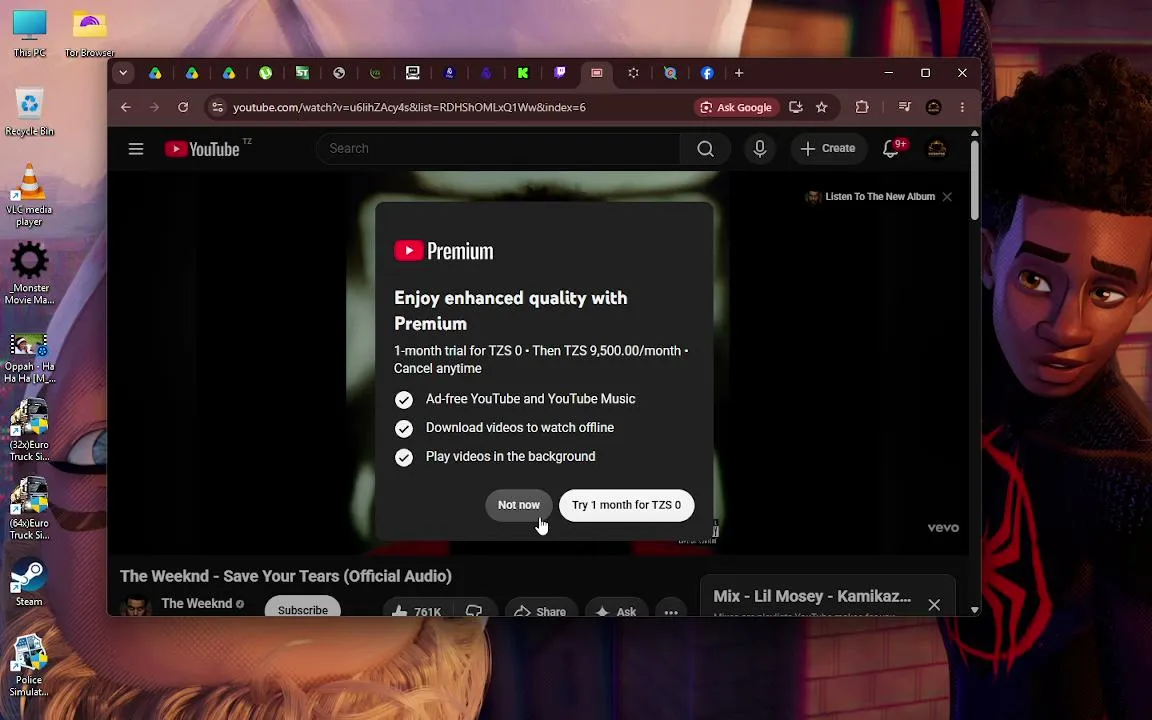Open YouTube account avatar menu
The image size is (1152, 720).
point(937,149)
